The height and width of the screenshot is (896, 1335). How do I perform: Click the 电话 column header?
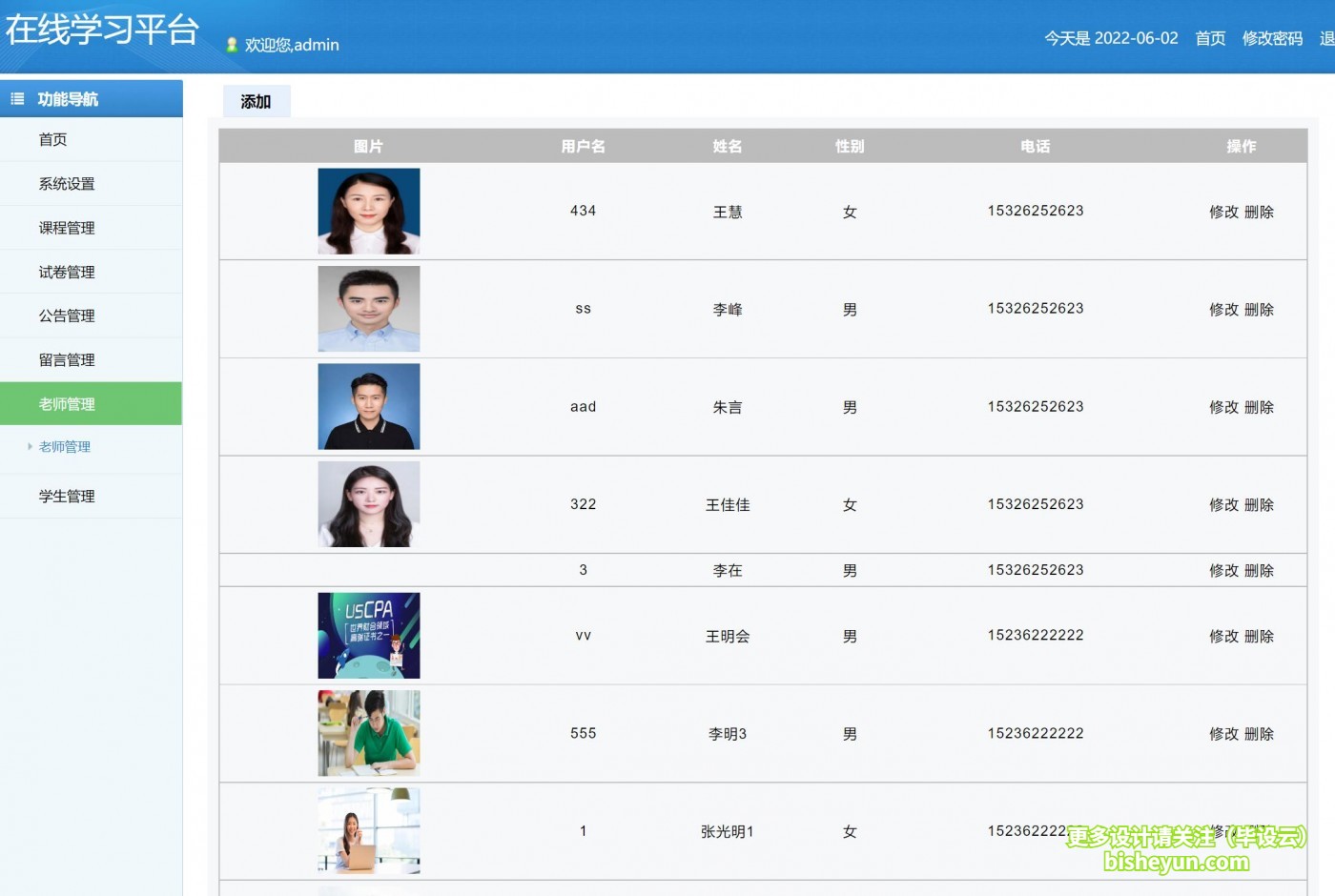click(1036, 146)
